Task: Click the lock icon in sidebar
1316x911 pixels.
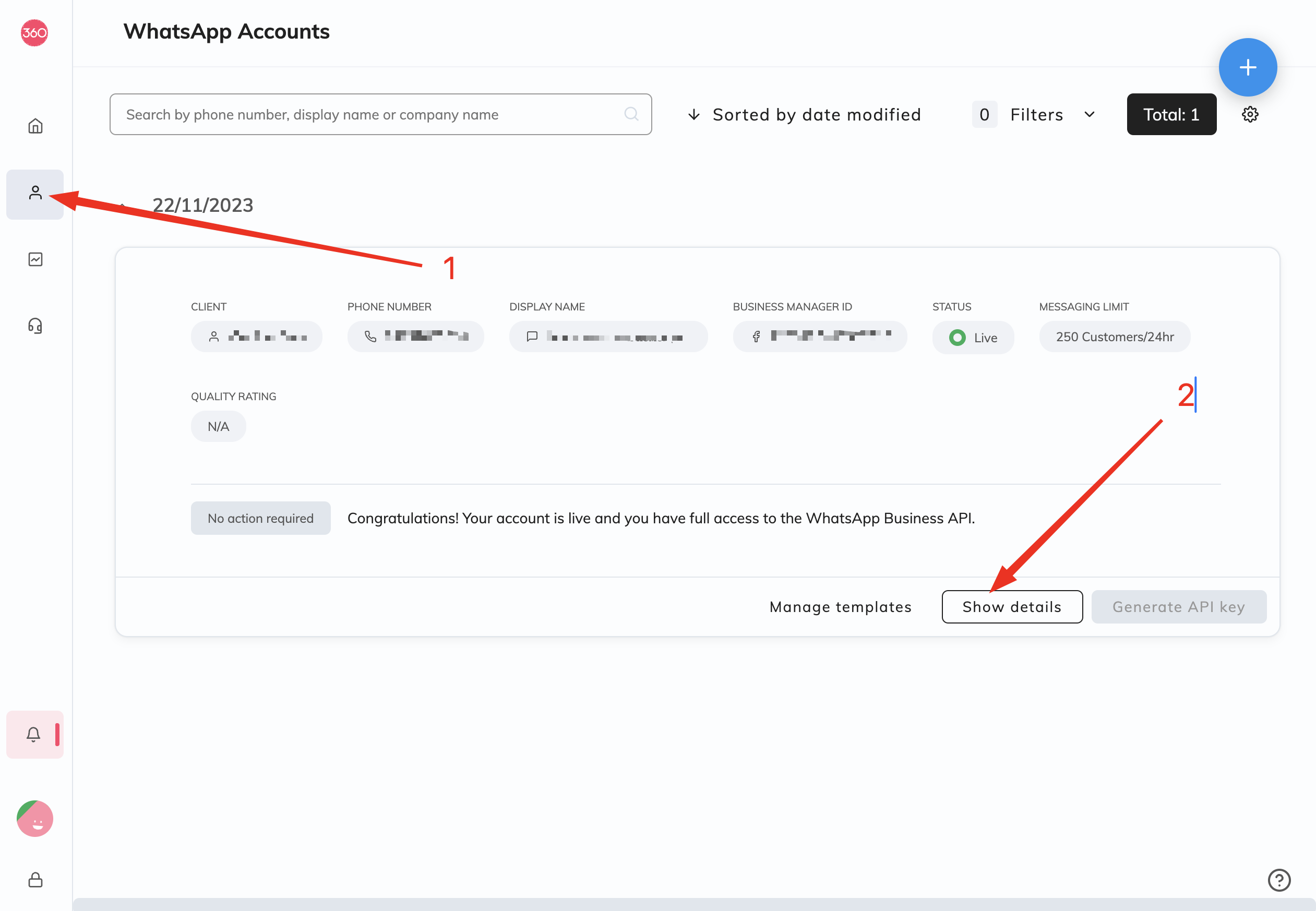Action: coord(35,879)
